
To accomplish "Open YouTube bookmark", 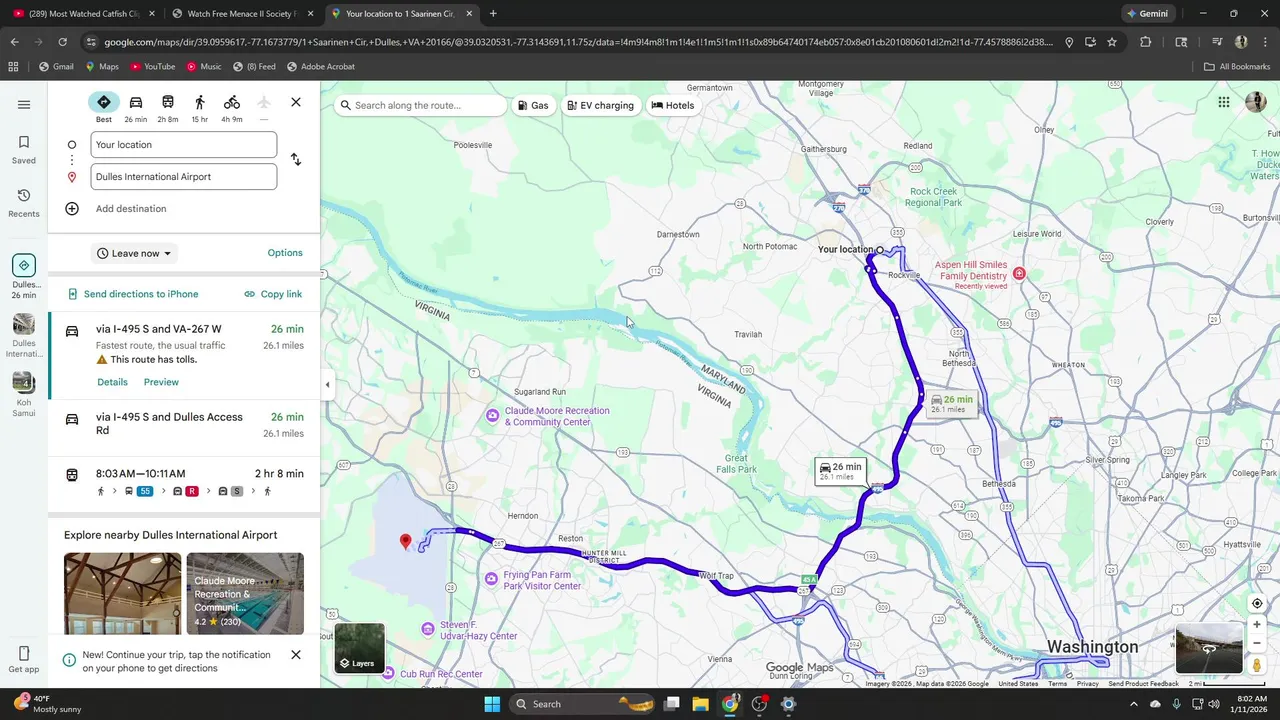I will click(x=153, y=67).
